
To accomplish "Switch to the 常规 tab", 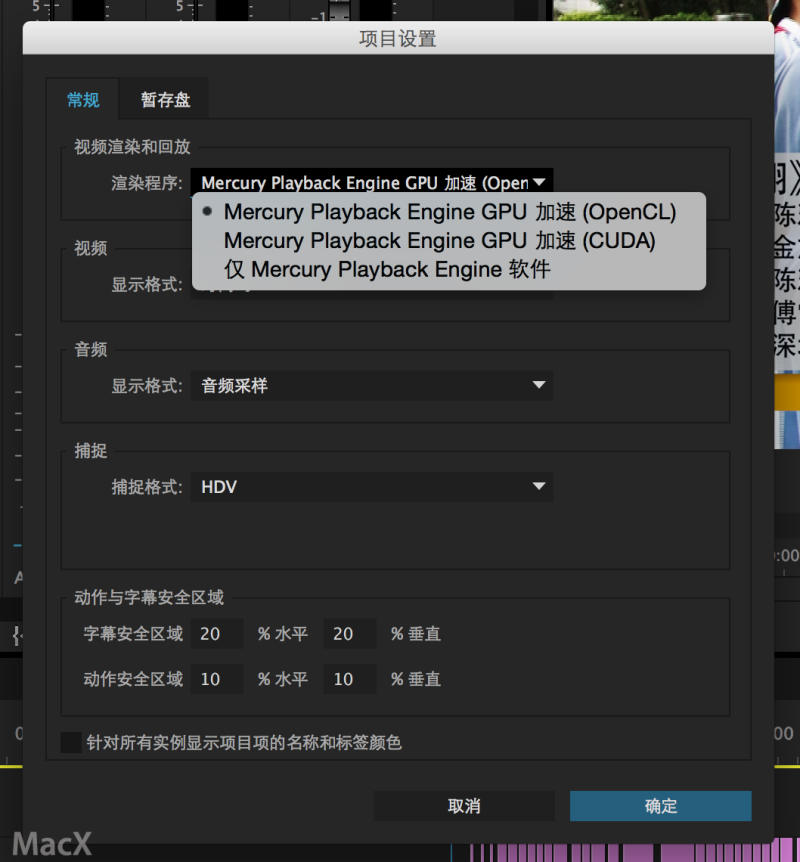I will pyautogui.click(x=83, y=99).
